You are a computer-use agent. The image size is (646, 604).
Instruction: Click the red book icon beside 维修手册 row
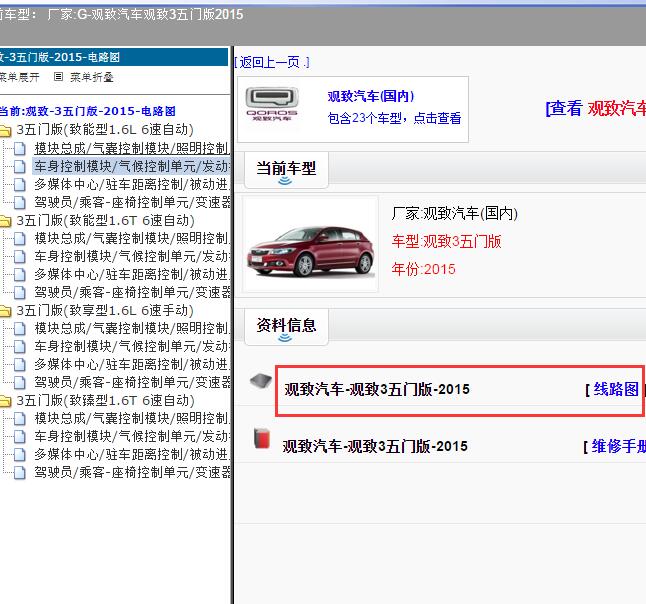pos(262,438)
